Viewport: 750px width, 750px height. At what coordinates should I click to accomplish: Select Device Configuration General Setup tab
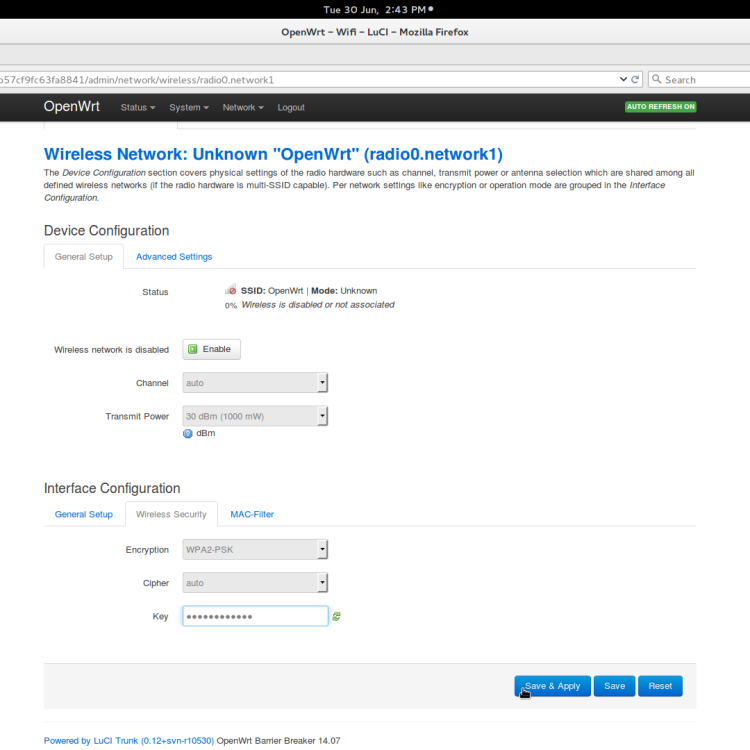(84, 257)
